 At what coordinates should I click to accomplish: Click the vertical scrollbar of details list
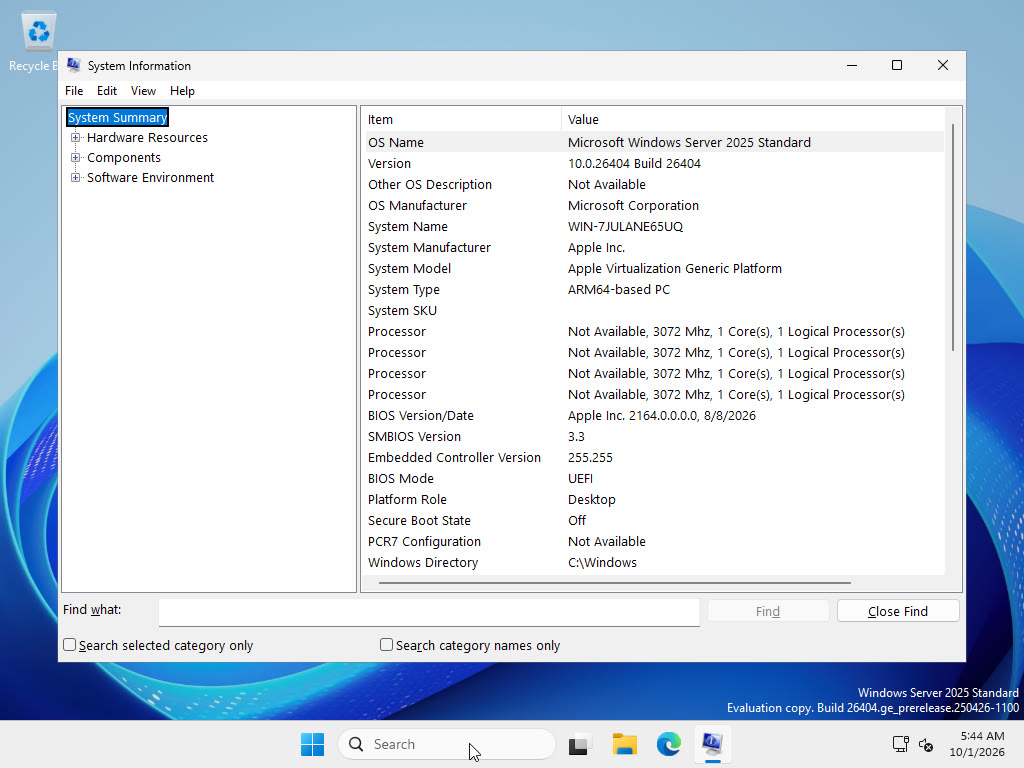[953, 236]
